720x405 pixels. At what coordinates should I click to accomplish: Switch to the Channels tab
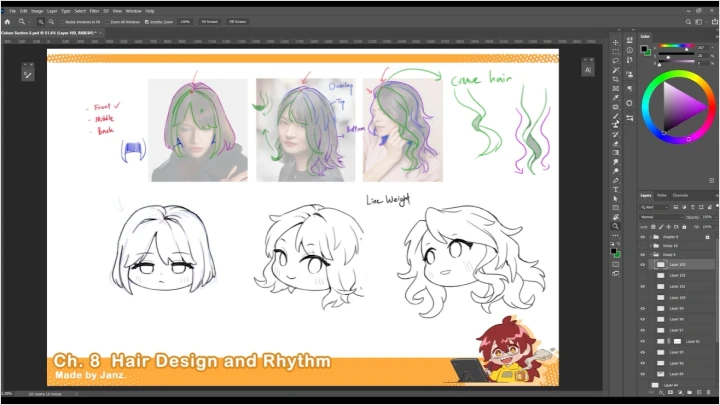pyautogui.click(x=680, y=195)
